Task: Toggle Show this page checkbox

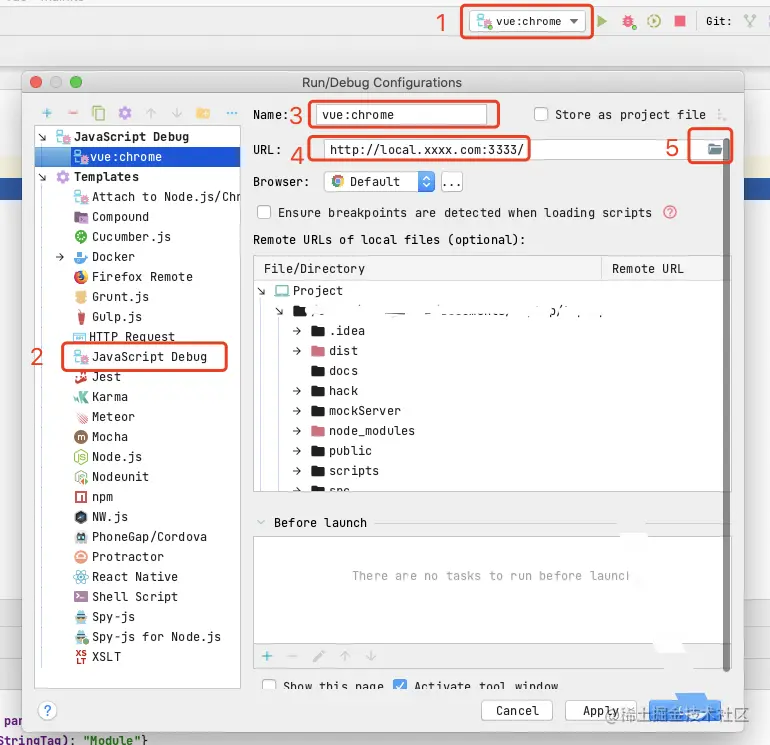Action: pos(269,685)
